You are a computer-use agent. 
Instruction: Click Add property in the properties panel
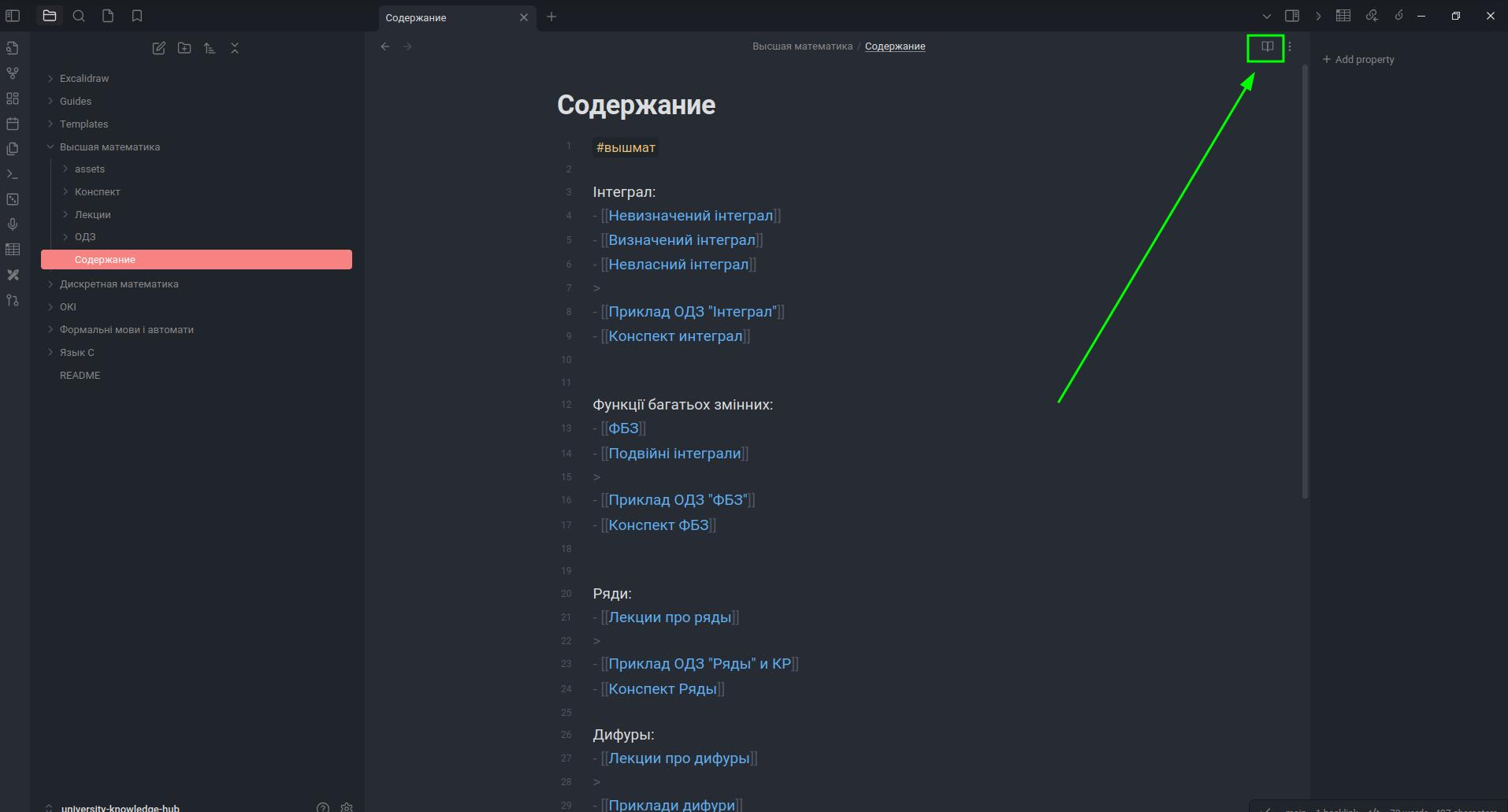pos(1358,59)
